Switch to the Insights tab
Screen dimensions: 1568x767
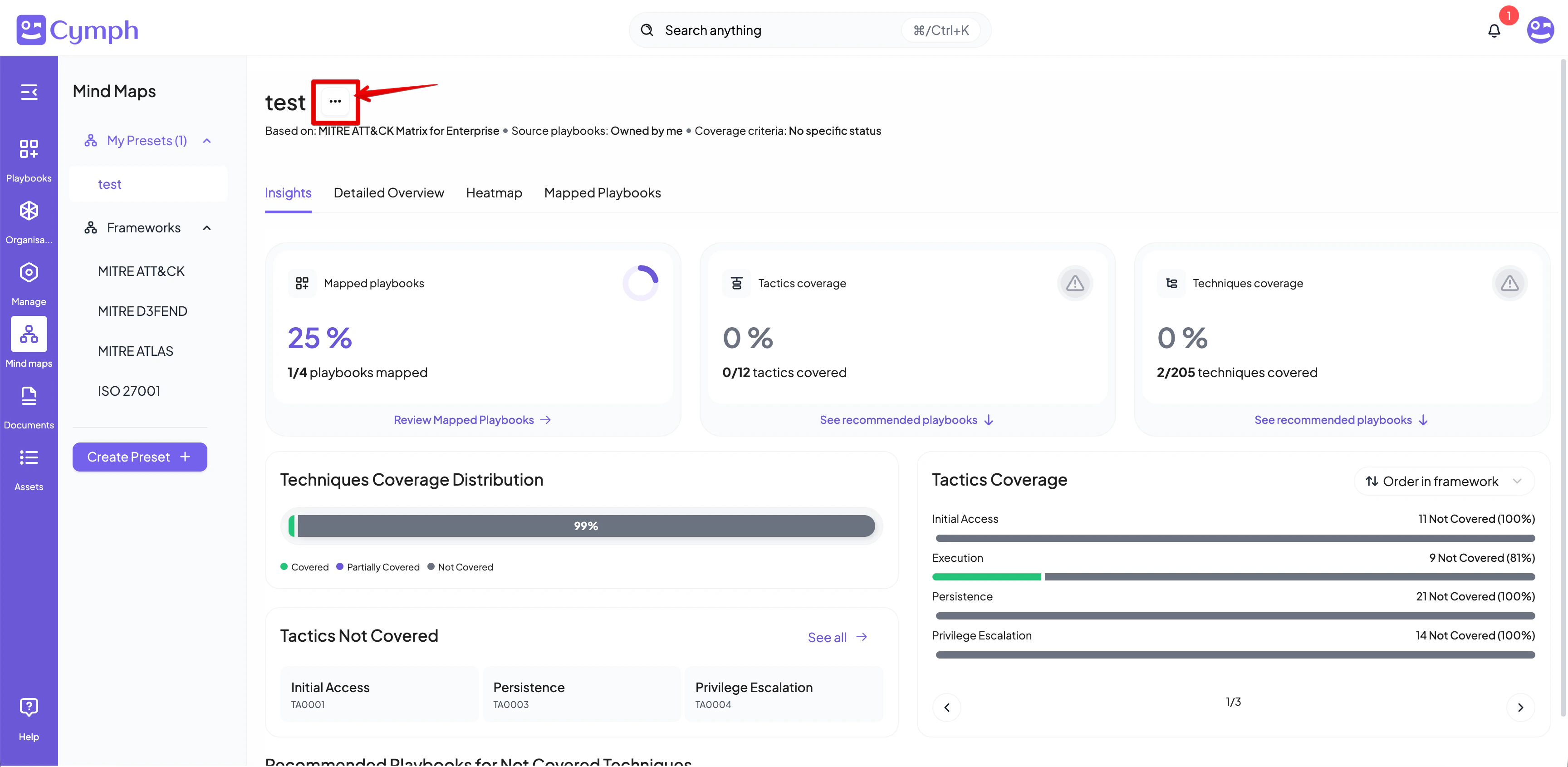(288, 193)
